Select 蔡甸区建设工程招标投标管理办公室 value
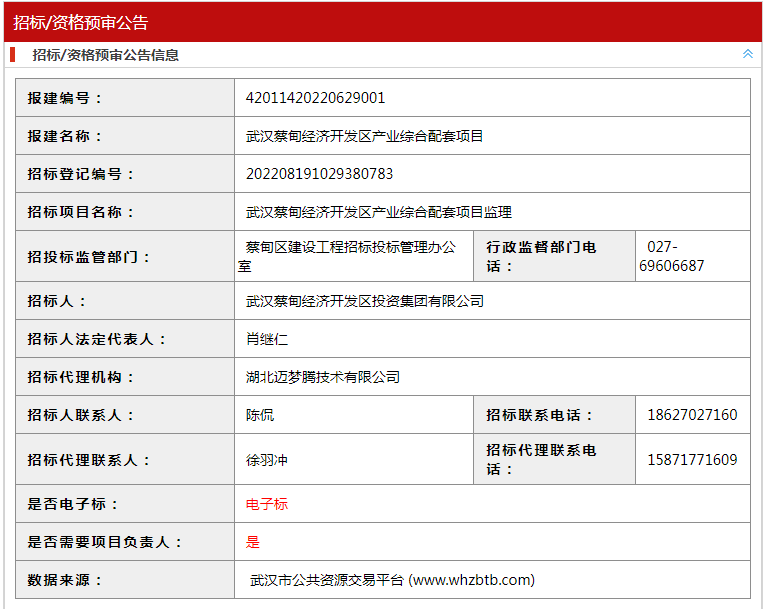The image size is (763, 609). [346, 256]
